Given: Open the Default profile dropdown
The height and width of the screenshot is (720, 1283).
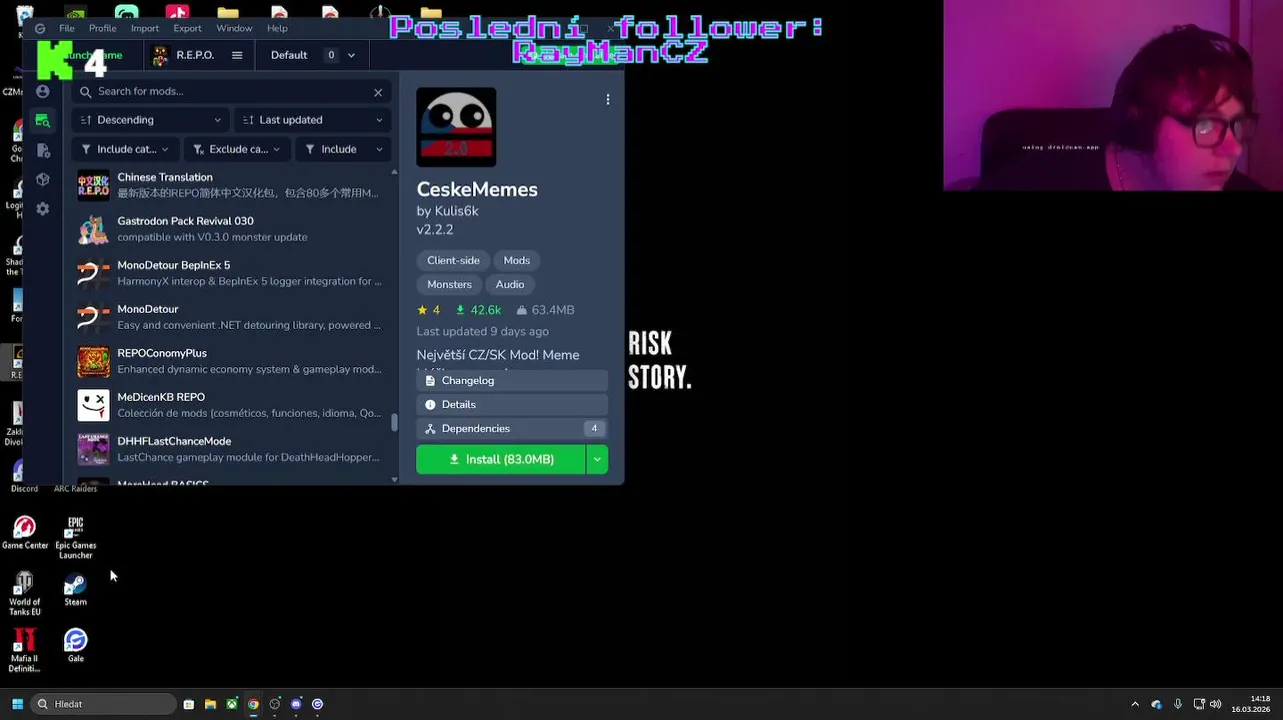Looking at the screenshot, I should tap(312, 55).
